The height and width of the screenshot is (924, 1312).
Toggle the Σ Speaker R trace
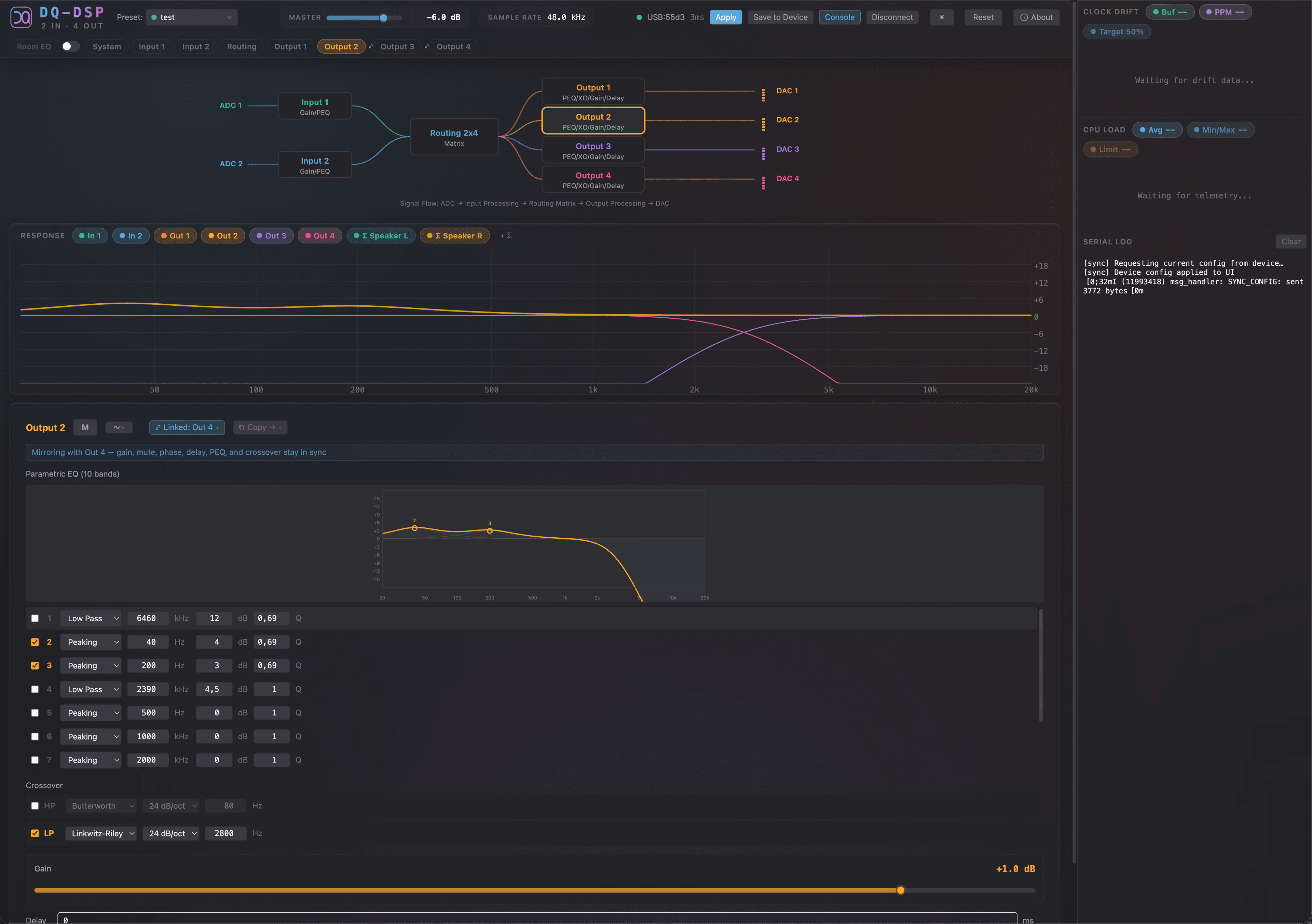pyautogui.click(x=455, y=235)
